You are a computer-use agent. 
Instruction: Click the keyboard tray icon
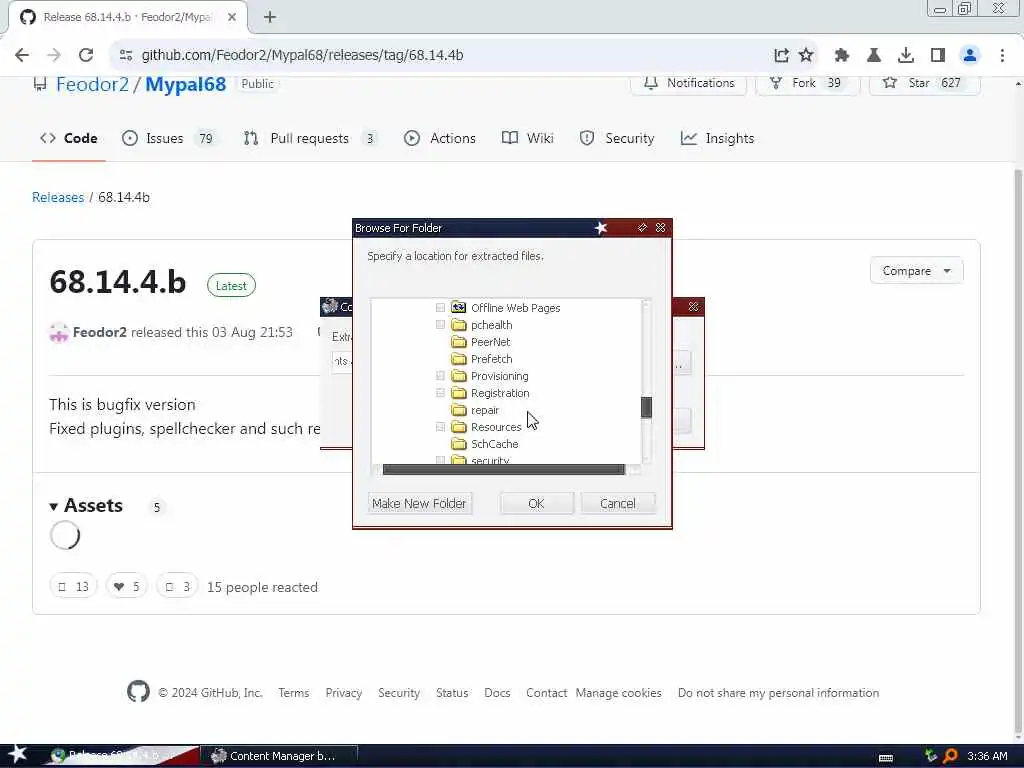[886, 757]
